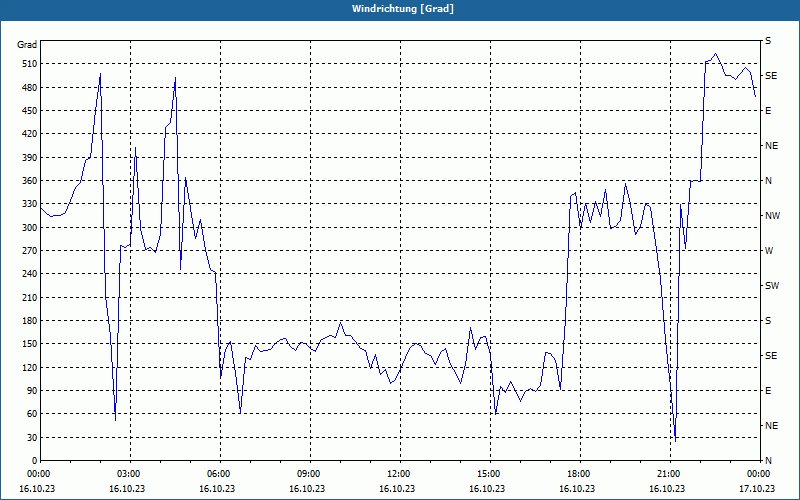This screenshot has width=800, height=500.
Task: Pick the 420 degree axis value
Action: [x=29, y=134]
